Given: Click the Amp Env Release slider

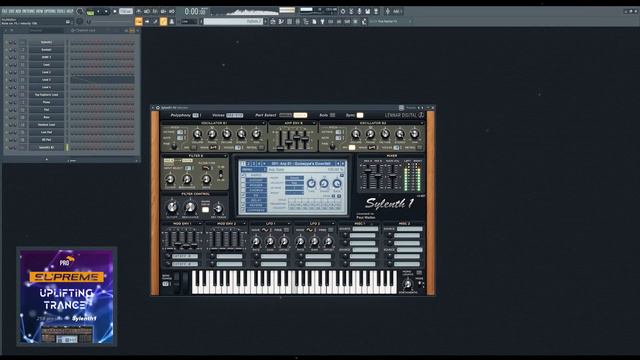Looking at the screenshot, I should pos(305,139).
